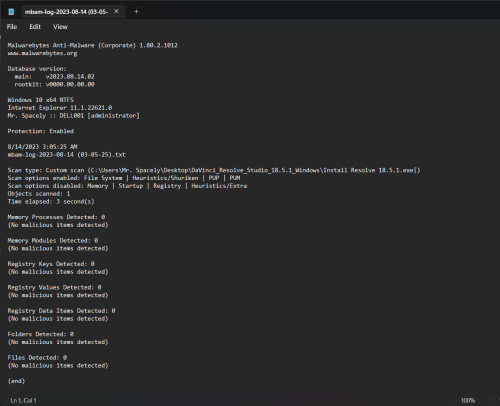Screen dimensions: 500x406
Task: Open the Edit menu
Action: 35,27
